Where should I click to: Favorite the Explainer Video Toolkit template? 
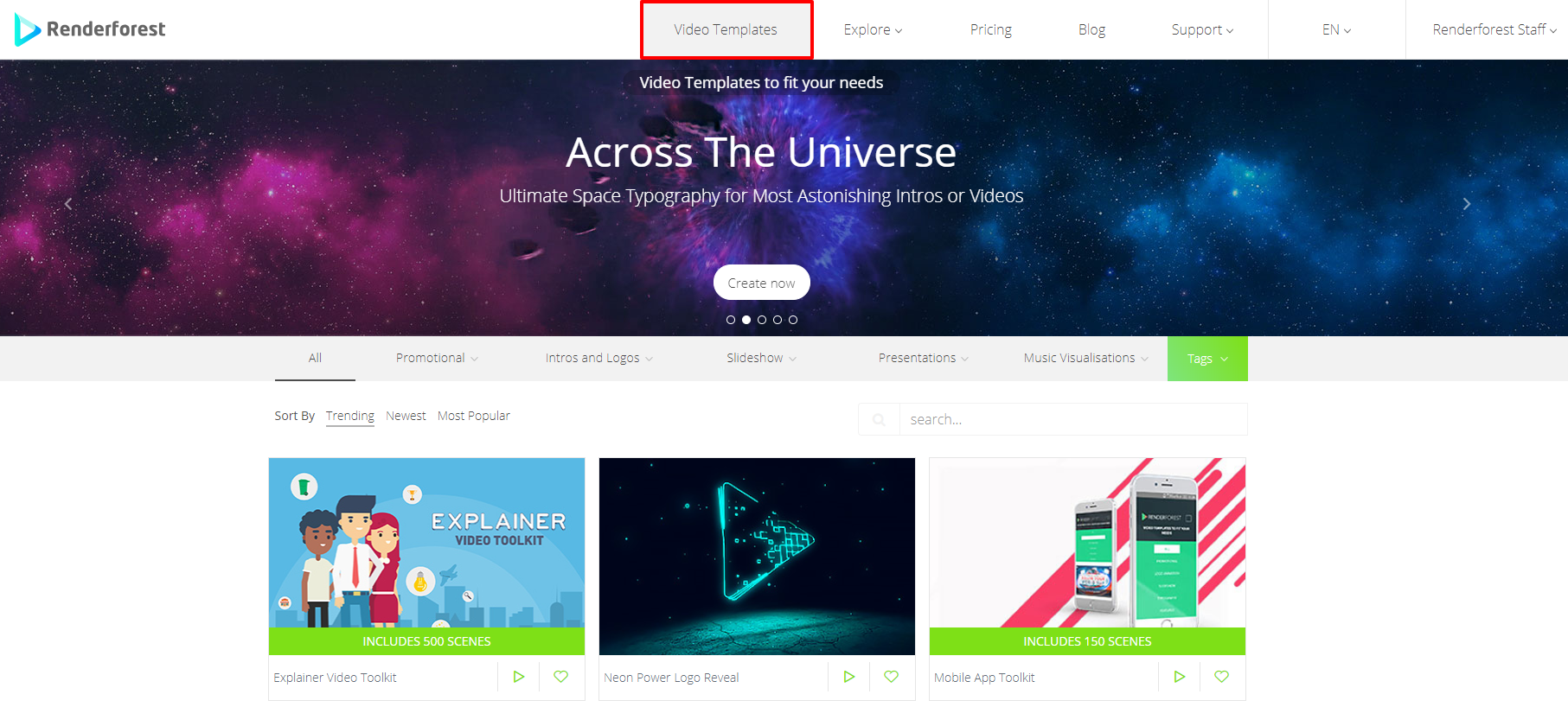[561, 677]
